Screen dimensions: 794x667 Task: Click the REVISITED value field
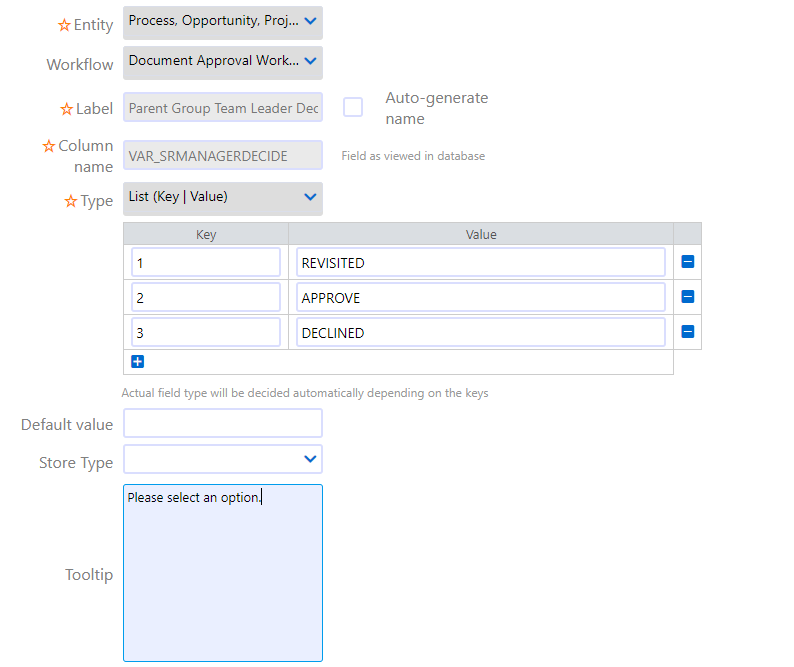point(481,262)
